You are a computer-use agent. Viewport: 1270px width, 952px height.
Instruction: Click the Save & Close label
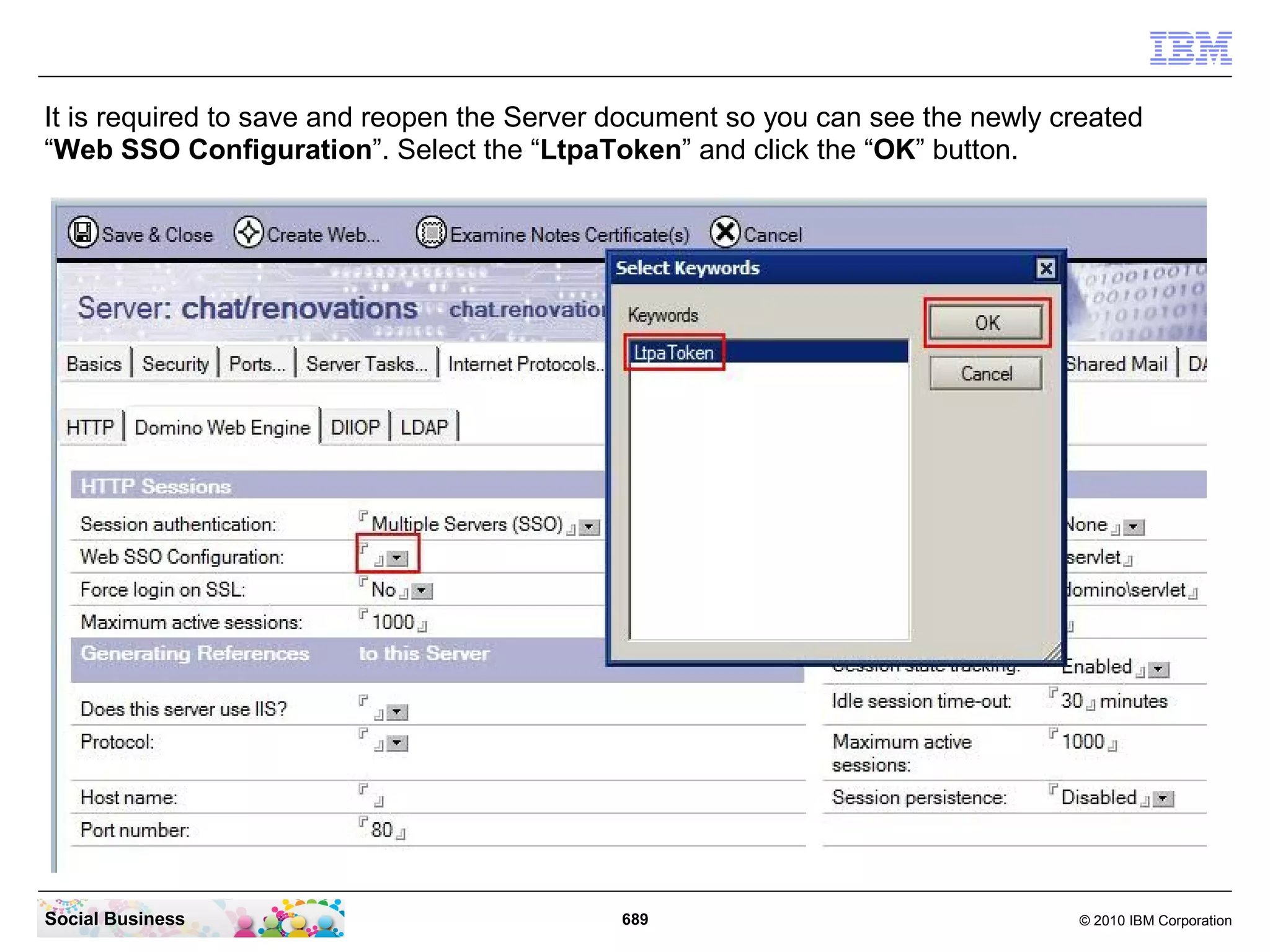coord(158,235)
